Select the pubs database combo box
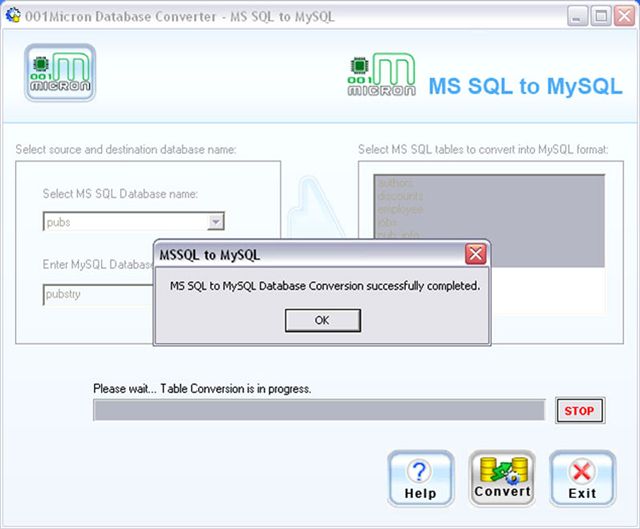 [133, 222]
